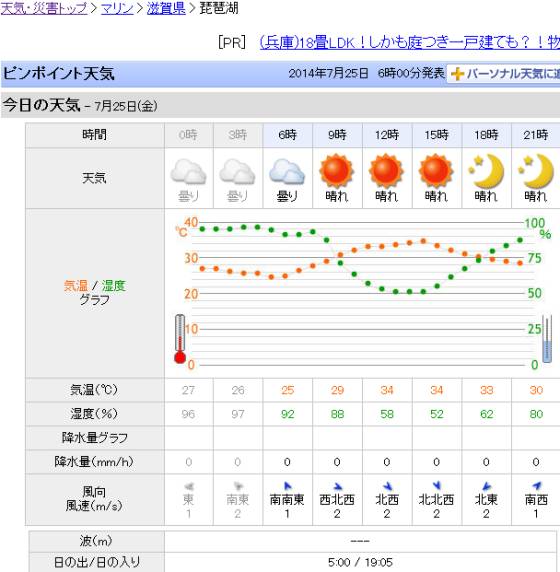Click the cloudy weather icon at 6時
The image size is (560, 572).
tap(287, 171)
